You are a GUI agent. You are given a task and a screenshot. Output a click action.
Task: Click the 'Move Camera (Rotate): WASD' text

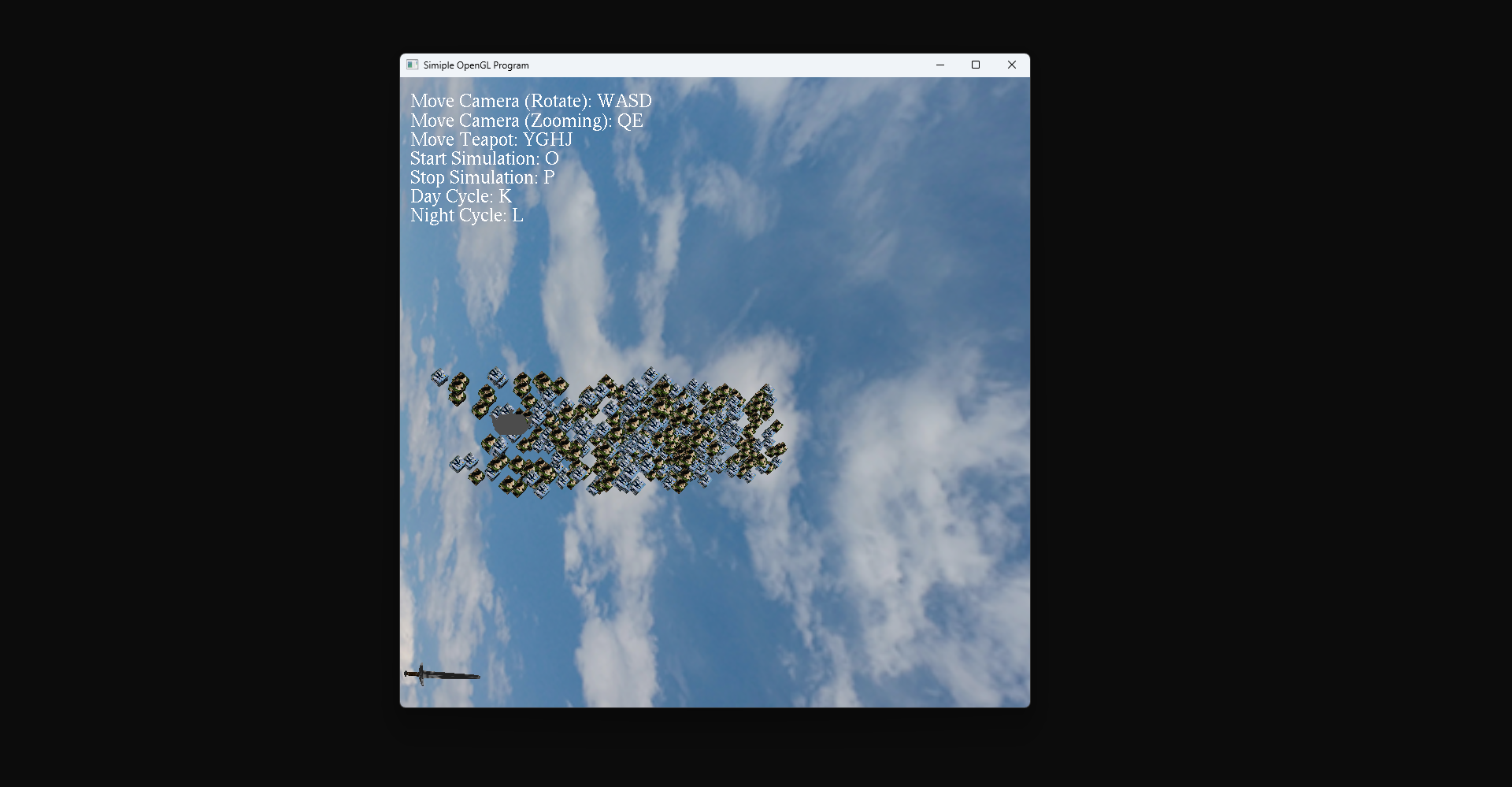tap(531, 102)
